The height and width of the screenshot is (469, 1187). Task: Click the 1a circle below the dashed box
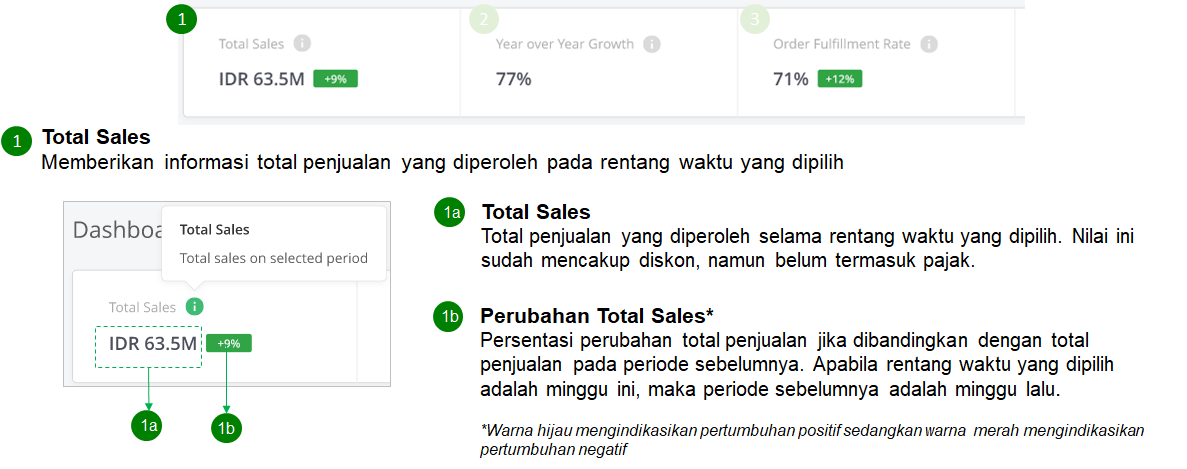[149, 426]
